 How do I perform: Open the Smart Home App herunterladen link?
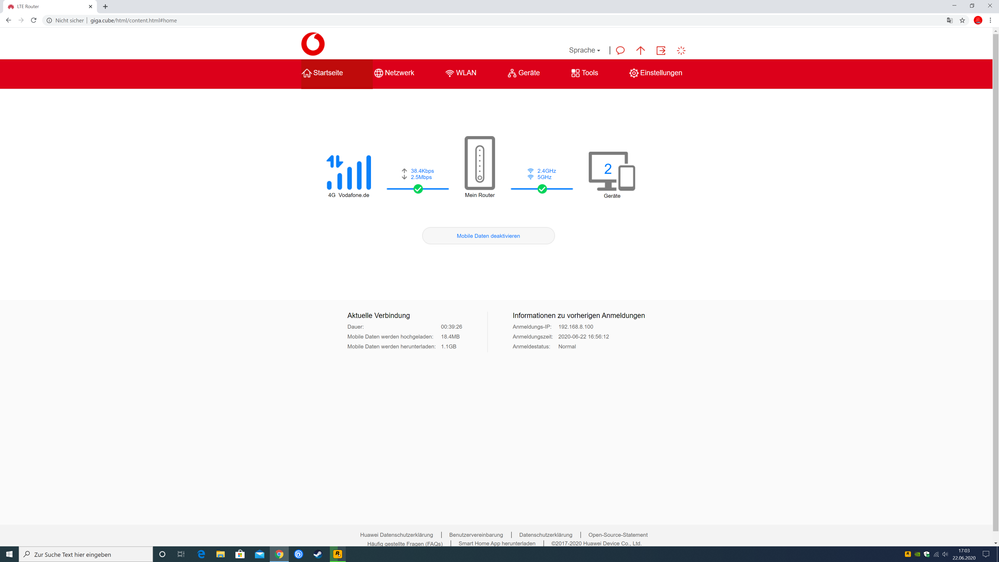(497, 544)
